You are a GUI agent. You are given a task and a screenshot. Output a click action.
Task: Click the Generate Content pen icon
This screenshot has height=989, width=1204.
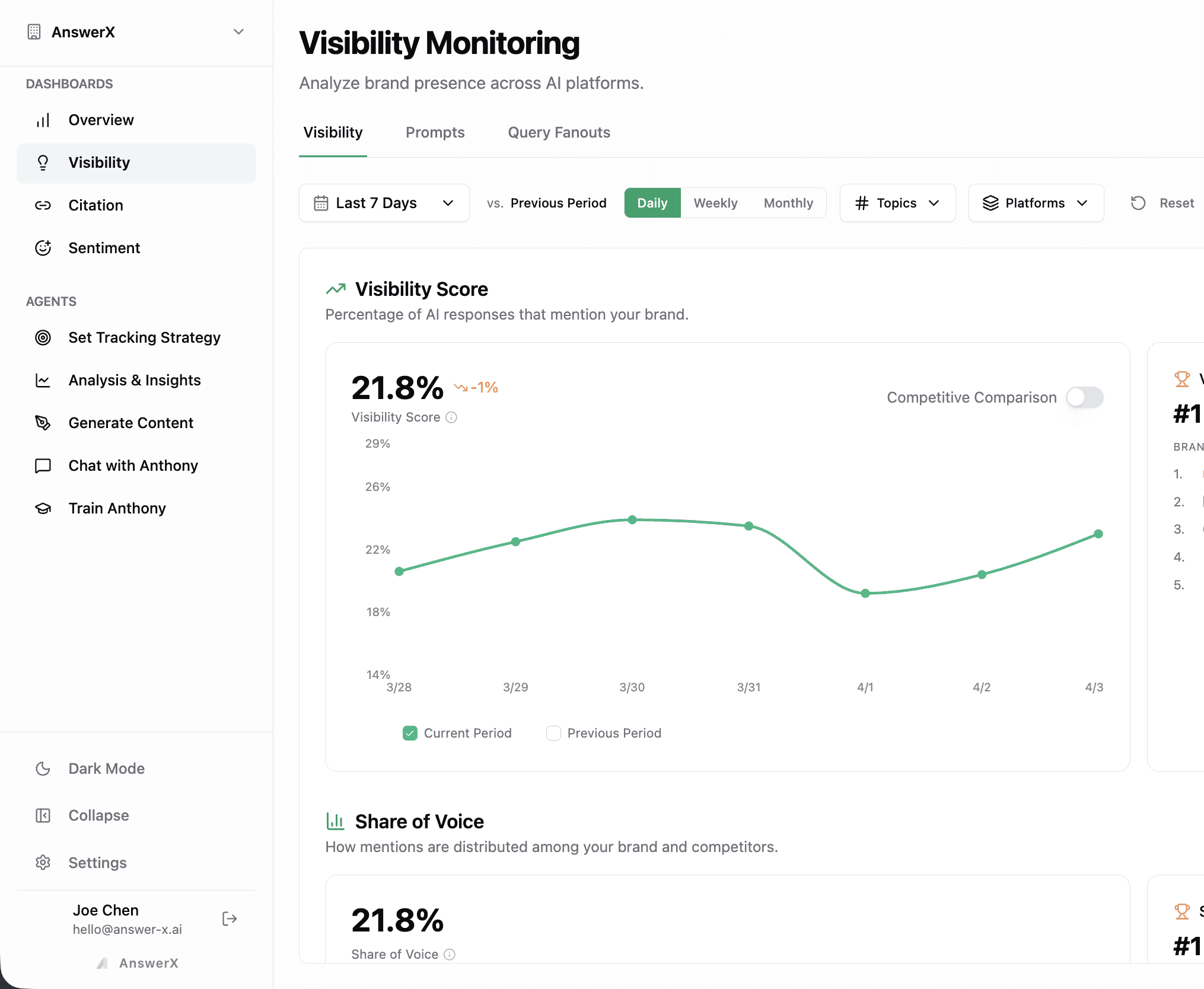coord(43,423)
